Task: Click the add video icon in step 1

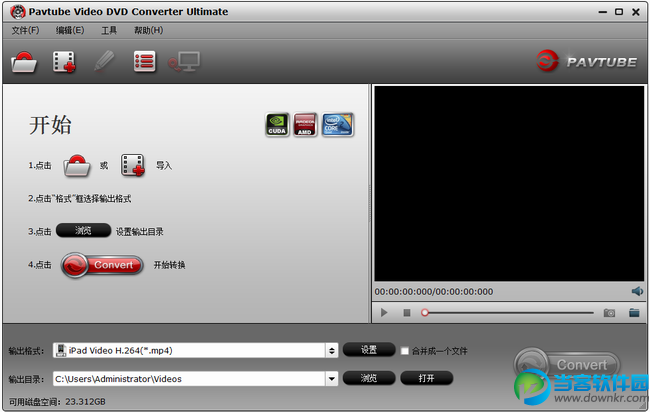Action: pos(133,165)
